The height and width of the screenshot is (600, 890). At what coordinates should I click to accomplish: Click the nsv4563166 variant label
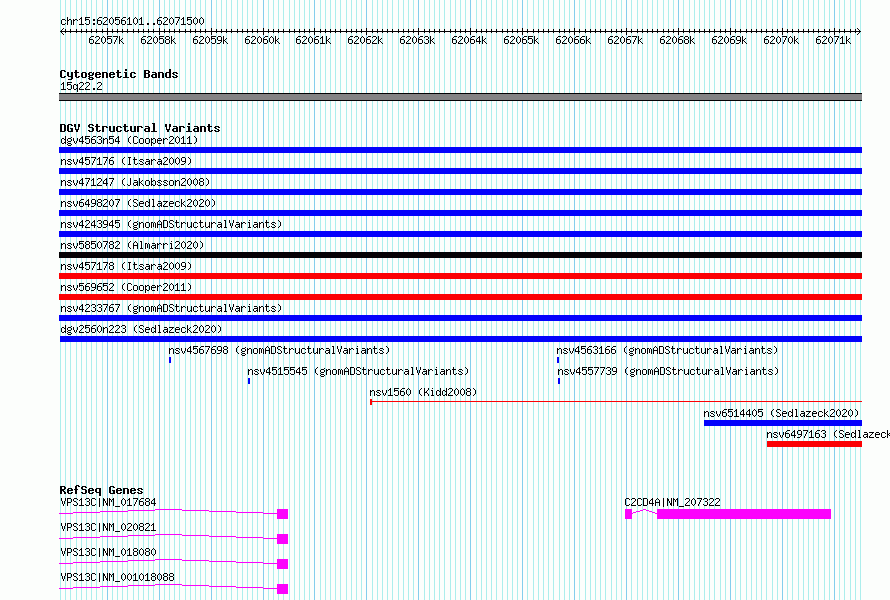point(667,350)
